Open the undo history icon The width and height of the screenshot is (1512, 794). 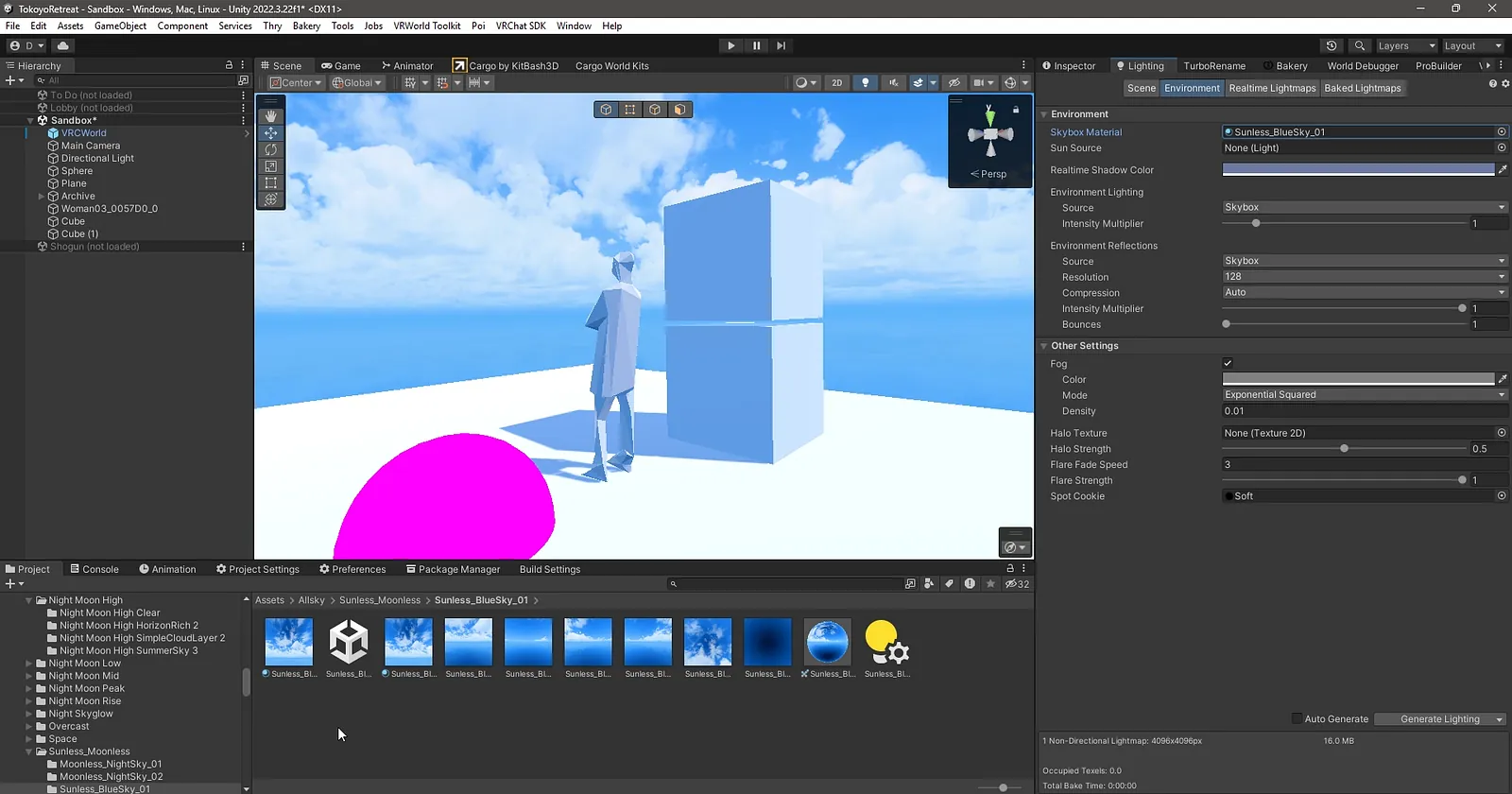tap(1332, 45)
